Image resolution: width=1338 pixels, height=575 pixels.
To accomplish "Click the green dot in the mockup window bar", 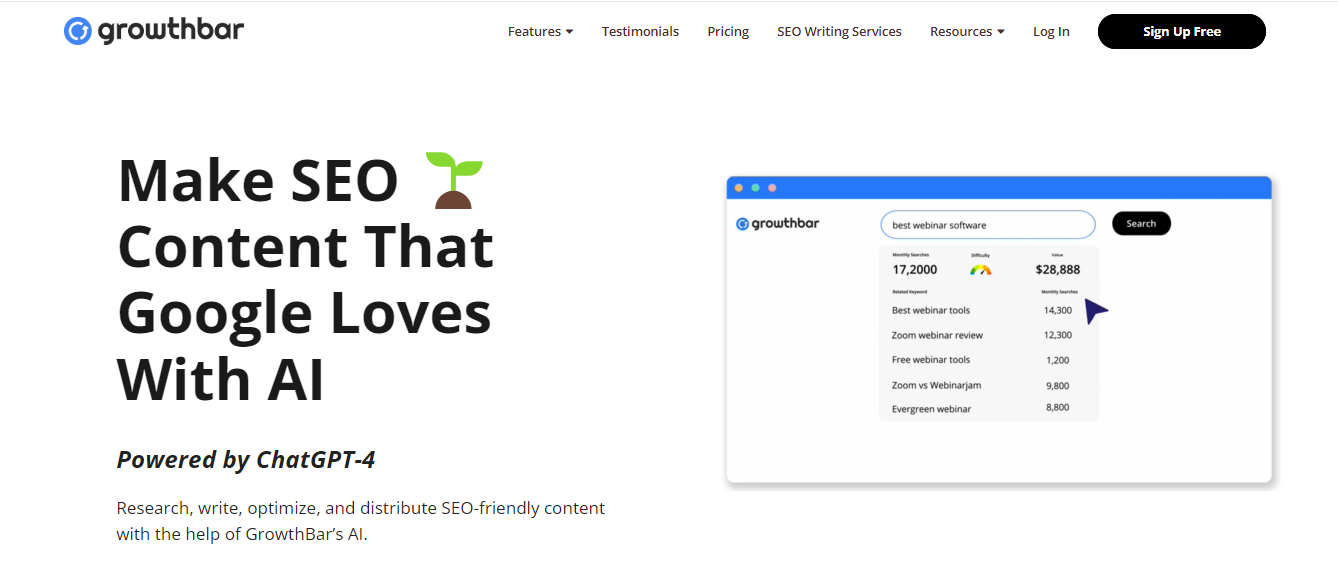I will [x=755, y=188].
